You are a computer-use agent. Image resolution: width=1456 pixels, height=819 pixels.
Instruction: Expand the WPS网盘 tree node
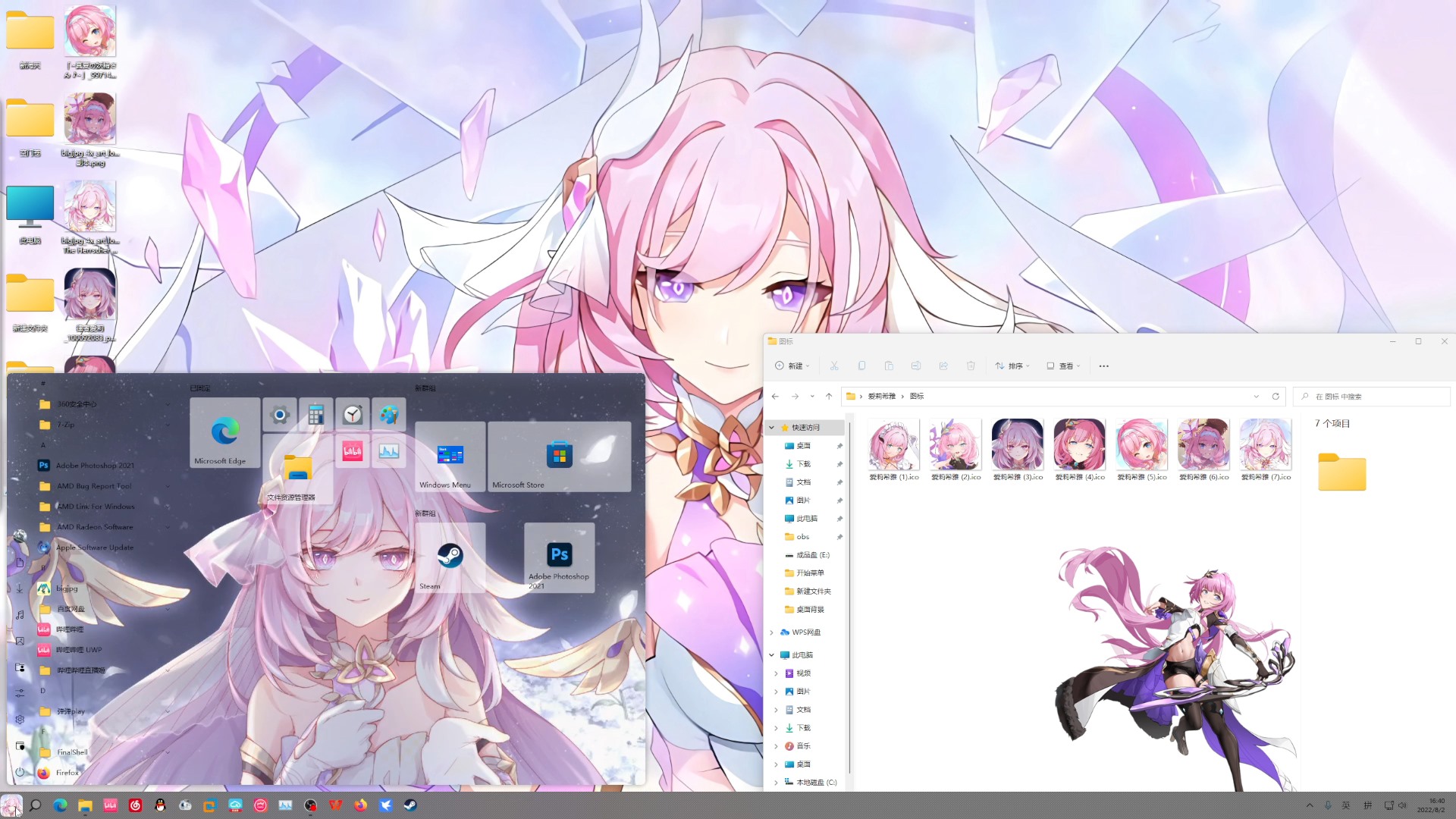coord(772,632)
